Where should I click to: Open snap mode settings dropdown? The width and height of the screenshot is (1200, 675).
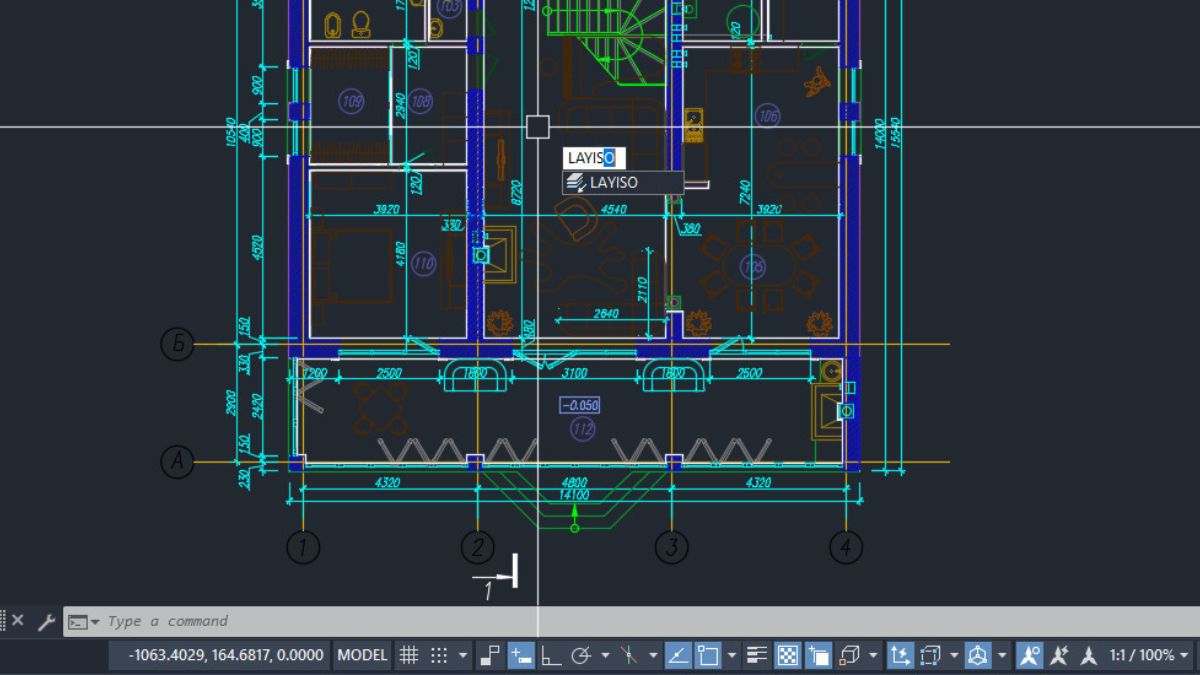[462, 655]
